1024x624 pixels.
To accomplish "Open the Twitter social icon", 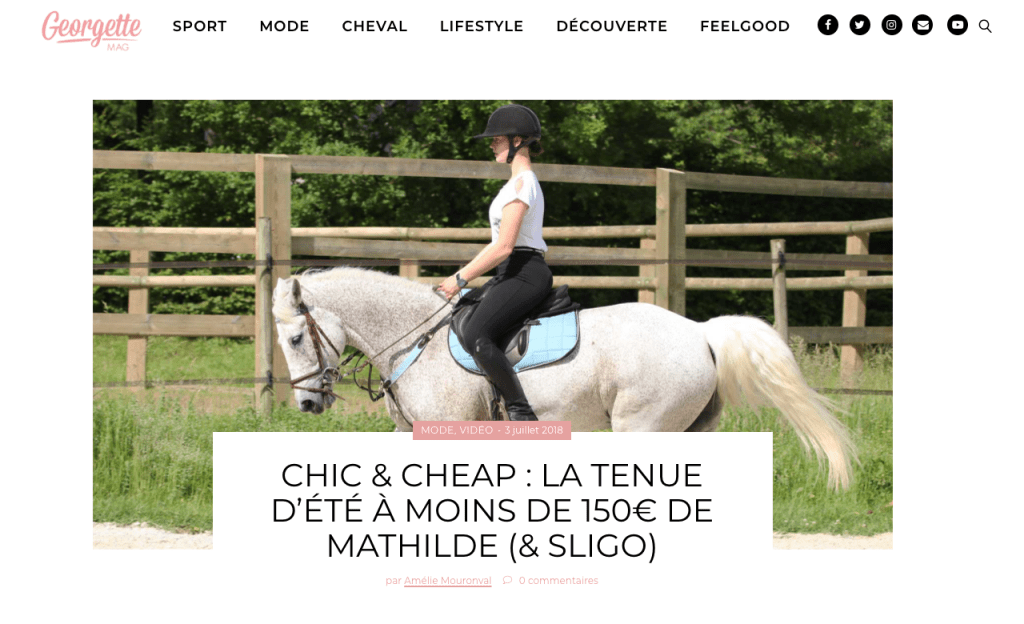I will pos(859,25).
